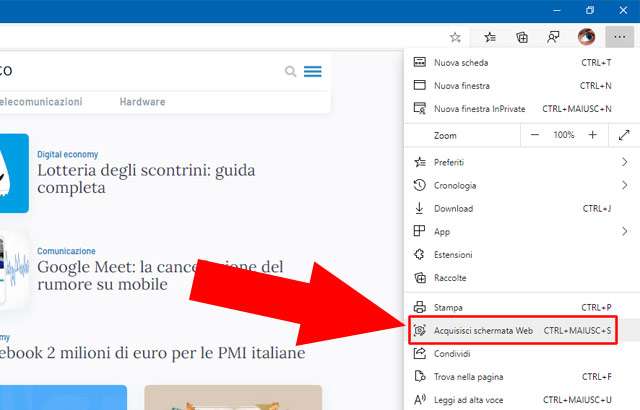Click the Nuova scheda icon in the menu
640x410 pixels.
click(x=420, y=62)
